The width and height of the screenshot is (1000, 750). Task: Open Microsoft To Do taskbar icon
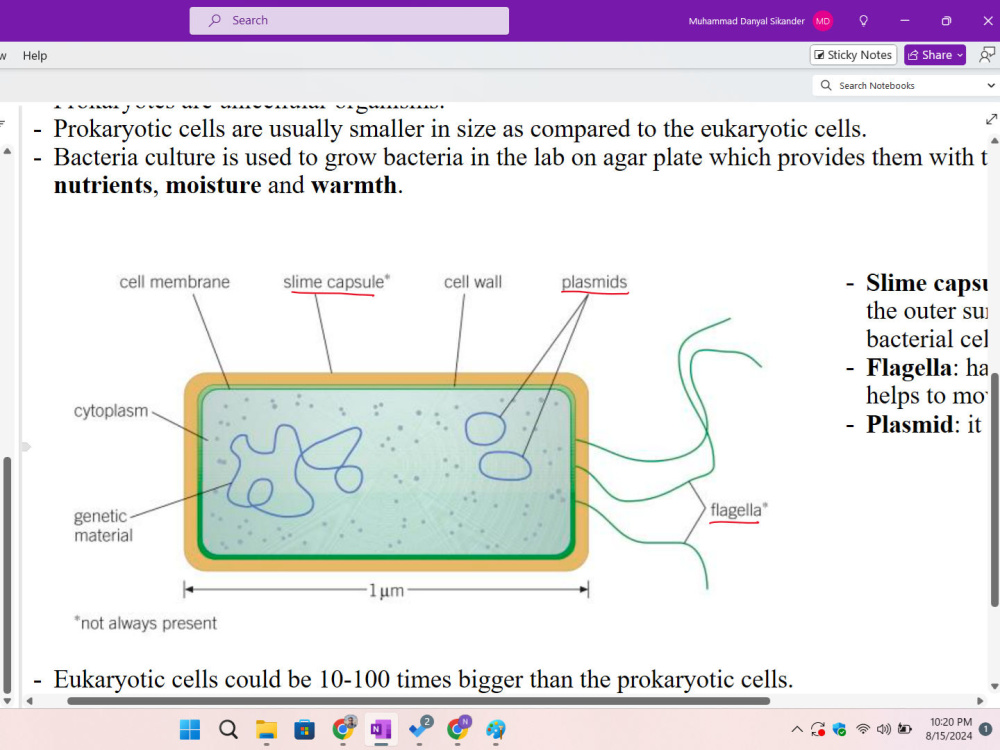(x=420, y=728)
